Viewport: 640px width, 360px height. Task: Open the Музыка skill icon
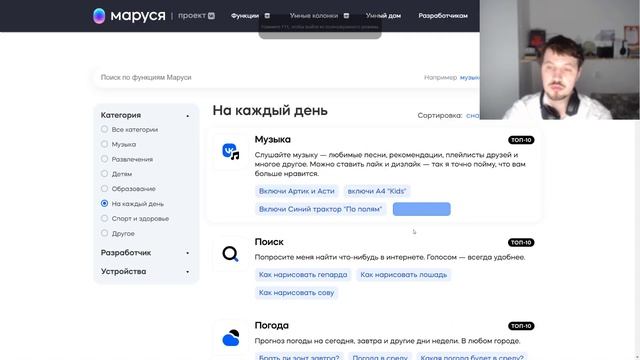(x=231, y=151)
